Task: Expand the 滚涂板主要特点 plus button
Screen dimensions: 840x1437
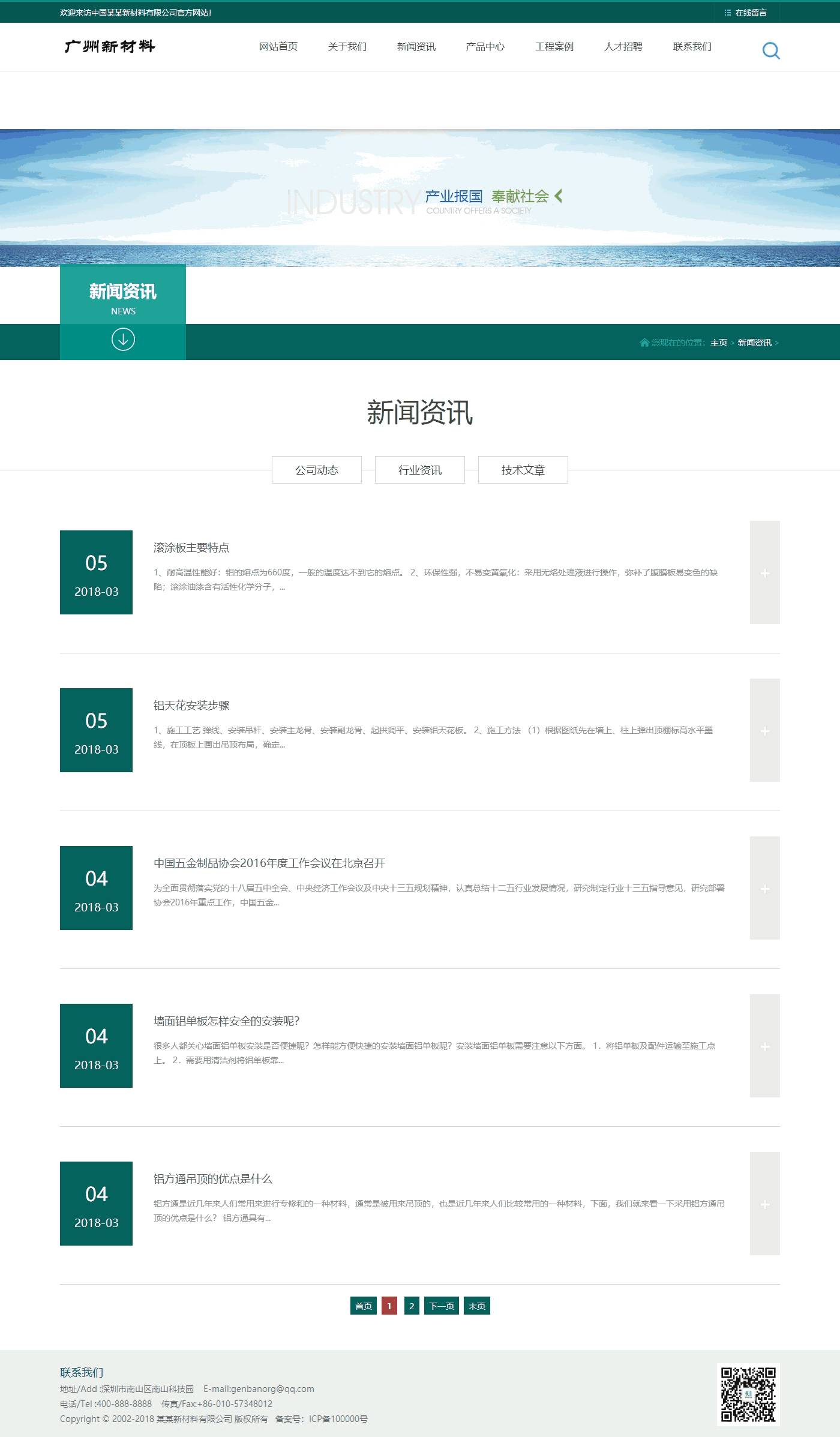Action: [765, 572]
